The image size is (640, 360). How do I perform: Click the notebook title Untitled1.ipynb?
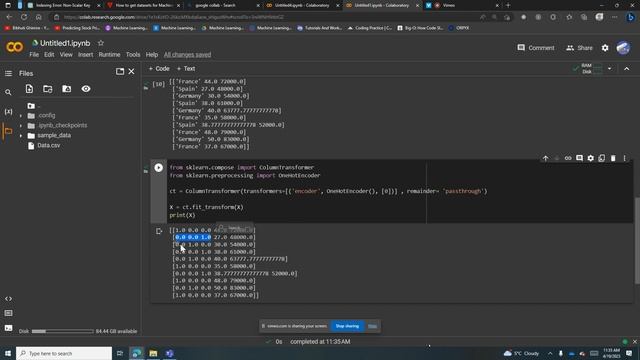click(65, 43)
